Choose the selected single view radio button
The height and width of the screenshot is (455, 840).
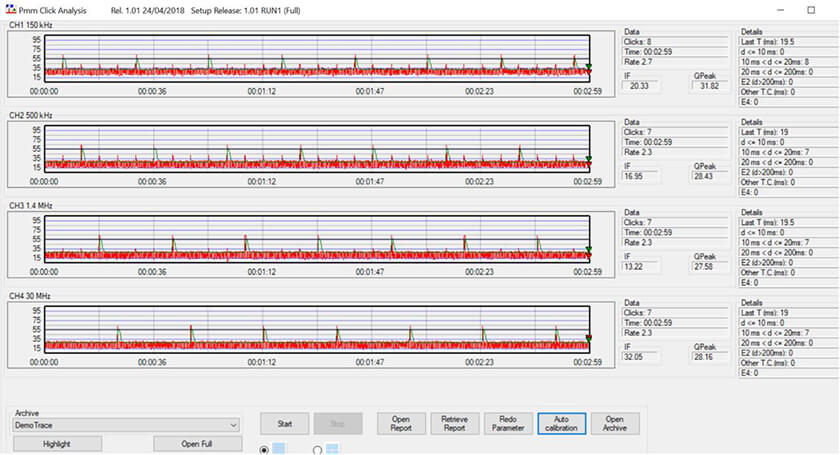pos(265,450)
